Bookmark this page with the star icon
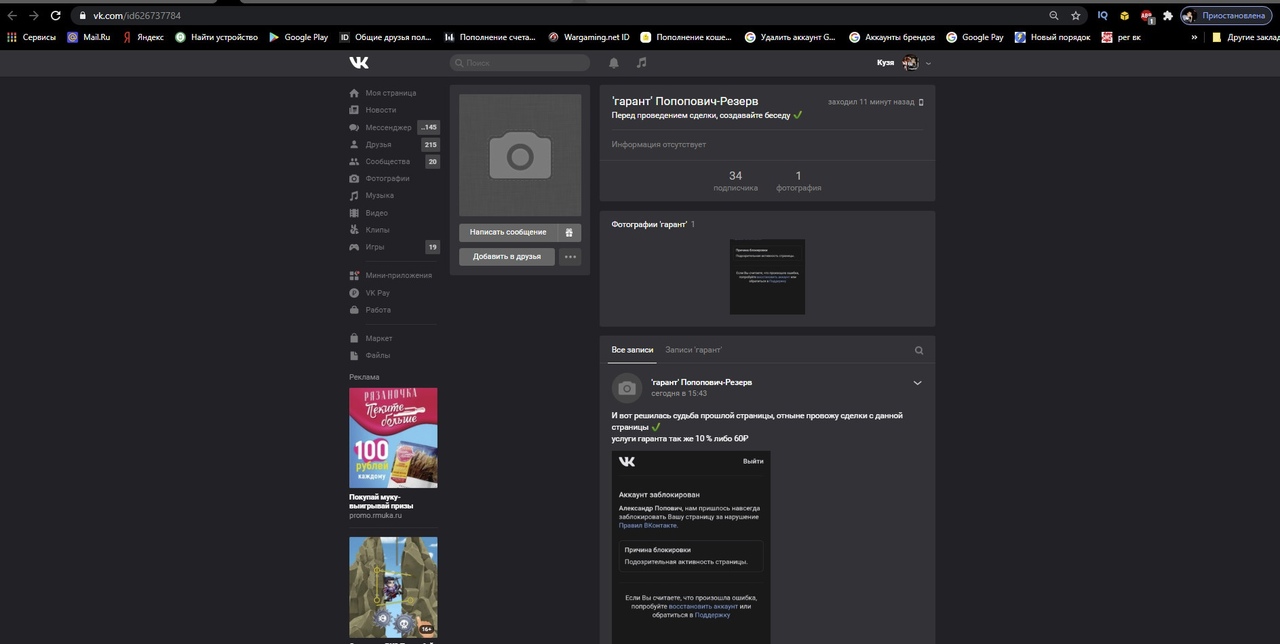 click(1076, 16)
